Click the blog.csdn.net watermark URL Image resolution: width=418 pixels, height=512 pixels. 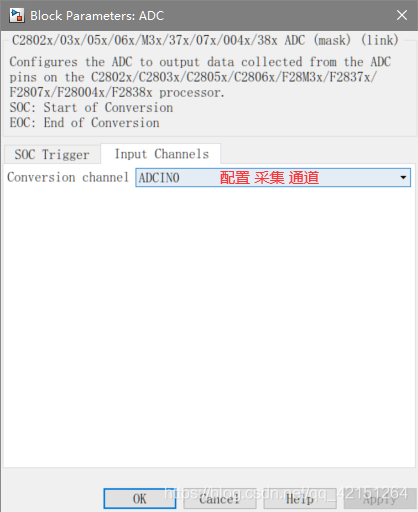click(x=286, y=493)
